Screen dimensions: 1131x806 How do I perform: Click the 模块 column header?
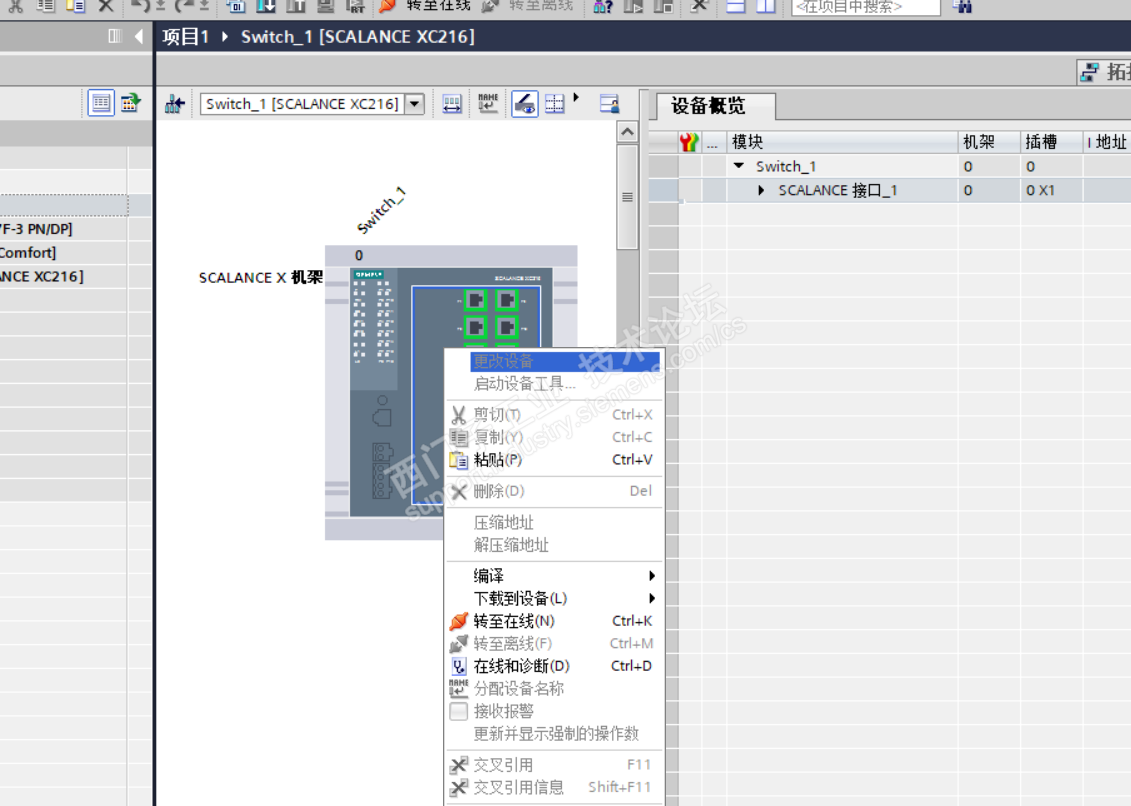[842, 142]
